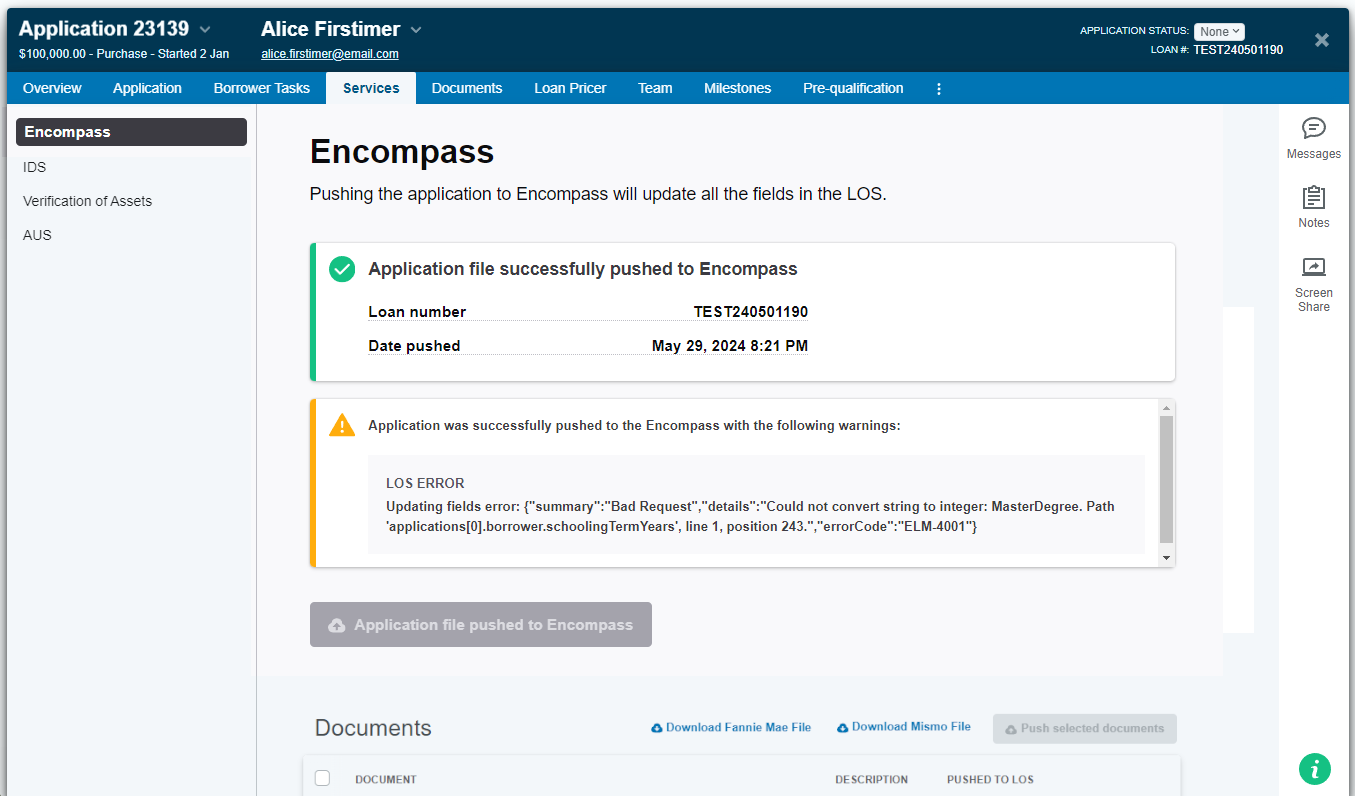Click the green success checkmark icon

342,269
